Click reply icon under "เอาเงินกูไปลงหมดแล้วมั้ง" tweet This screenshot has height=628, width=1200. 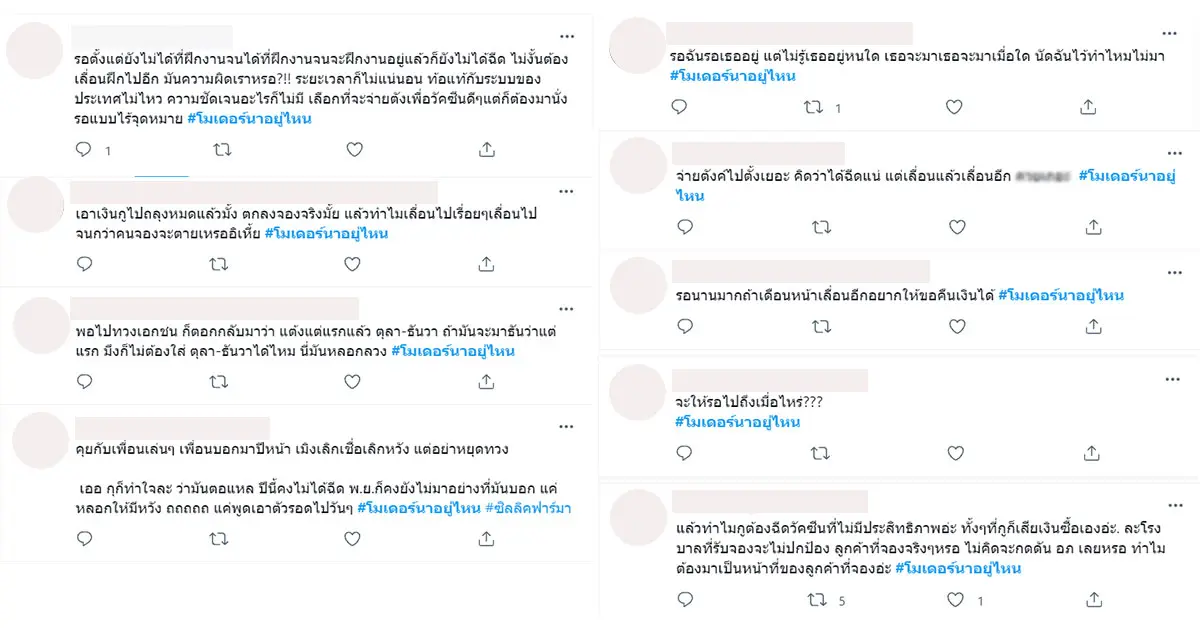pyautogui.click(x=84, y=265)
